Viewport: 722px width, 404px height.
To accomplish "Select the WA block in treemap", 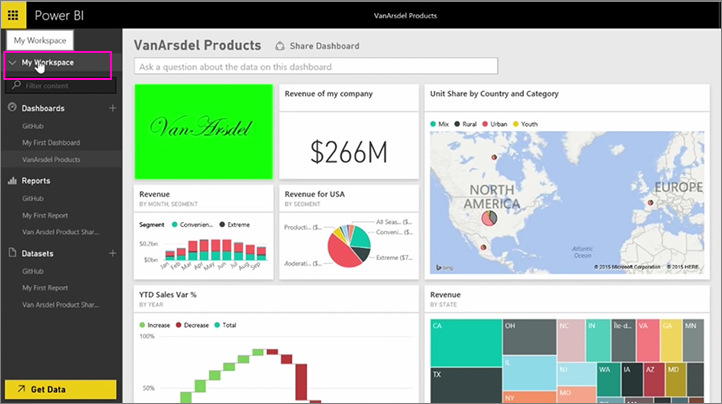I will 608,380.
